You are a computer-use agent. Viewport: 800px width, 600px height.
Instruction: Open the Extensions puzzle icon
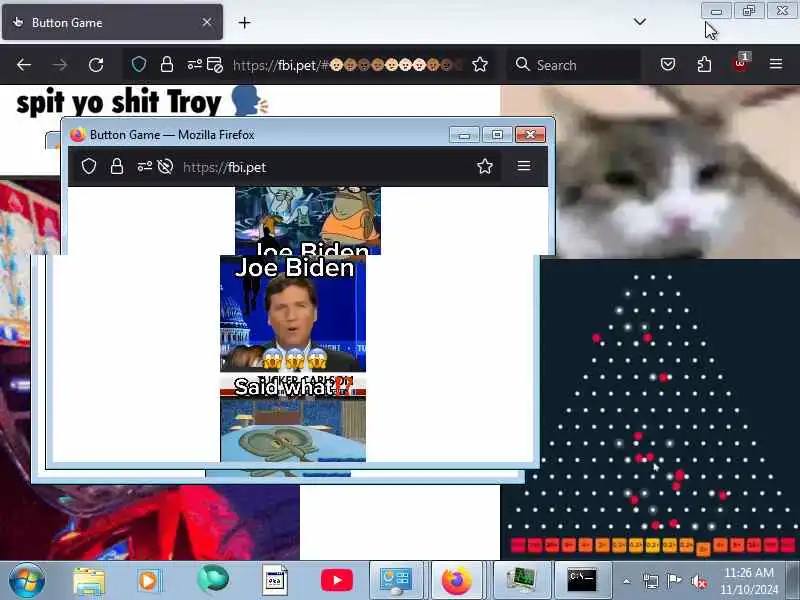tap(704, 64)
